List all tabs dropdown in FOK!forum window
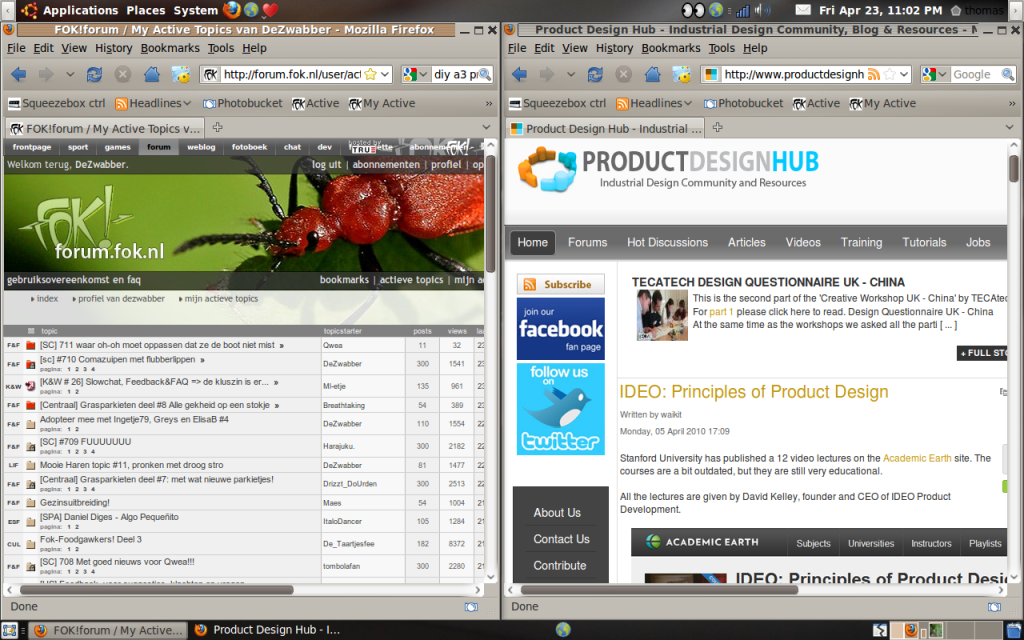 pos(486,127)
